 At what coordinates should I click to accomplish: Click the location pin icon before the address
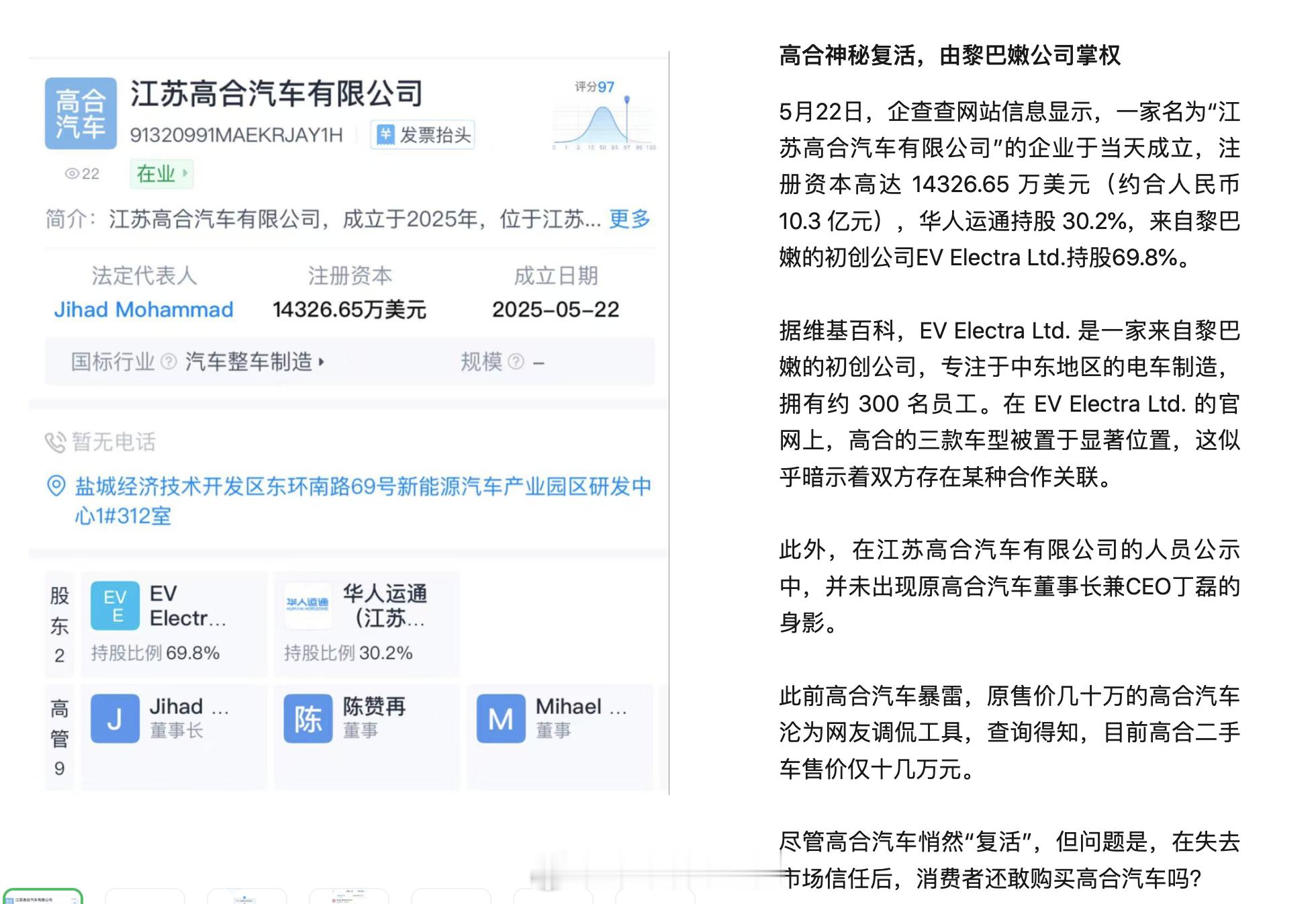click(56, 486)
